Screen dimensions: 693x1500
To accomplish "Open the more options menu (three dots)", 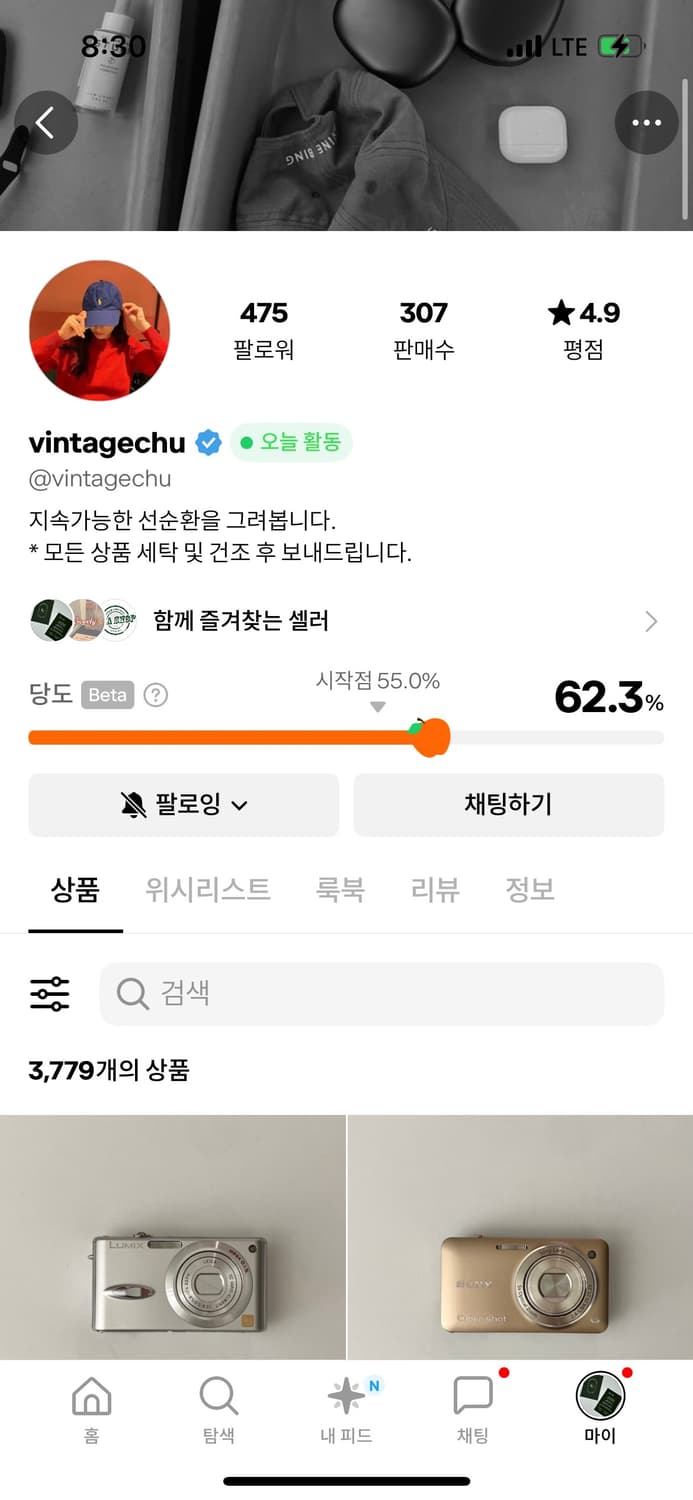I will [646, 123].
